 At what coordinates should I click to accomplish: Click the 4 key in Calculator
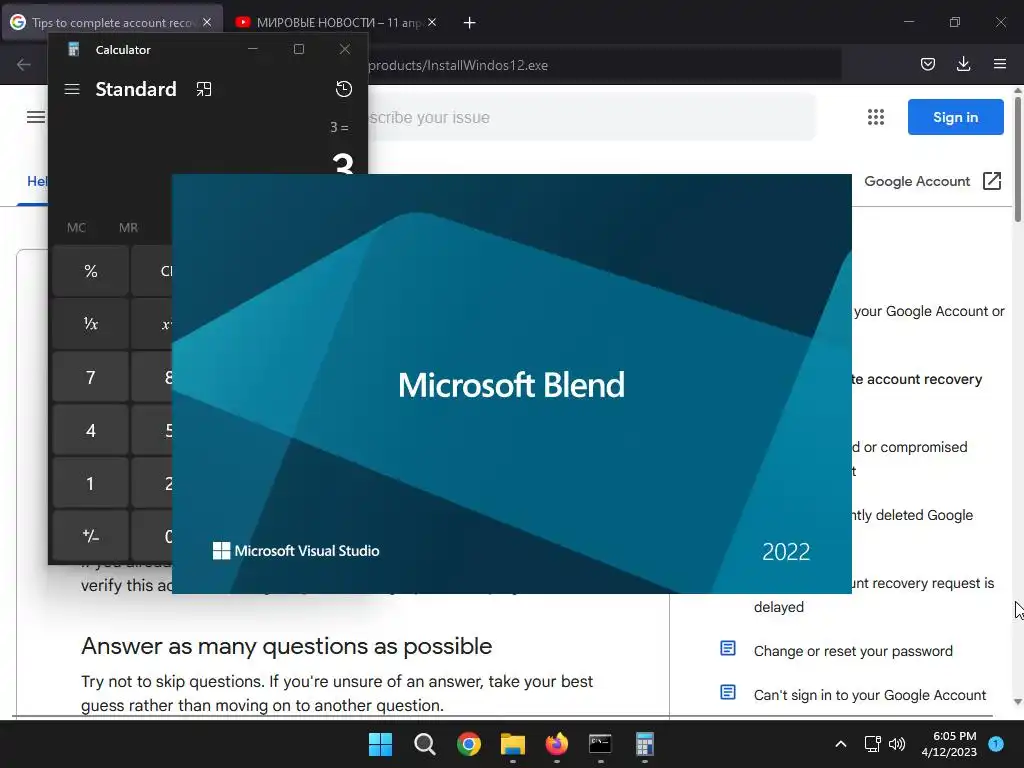tap(91, 430)
